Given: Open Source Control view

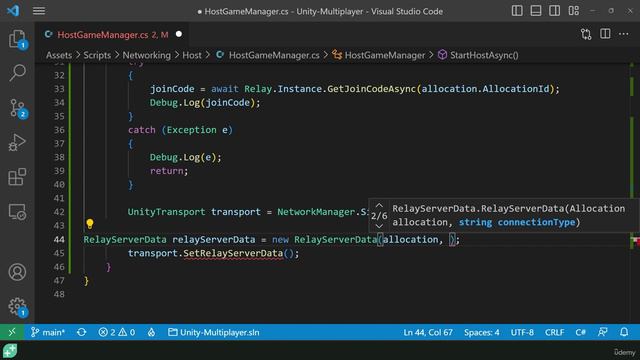Looking at the screenshot, I should 17,108.
